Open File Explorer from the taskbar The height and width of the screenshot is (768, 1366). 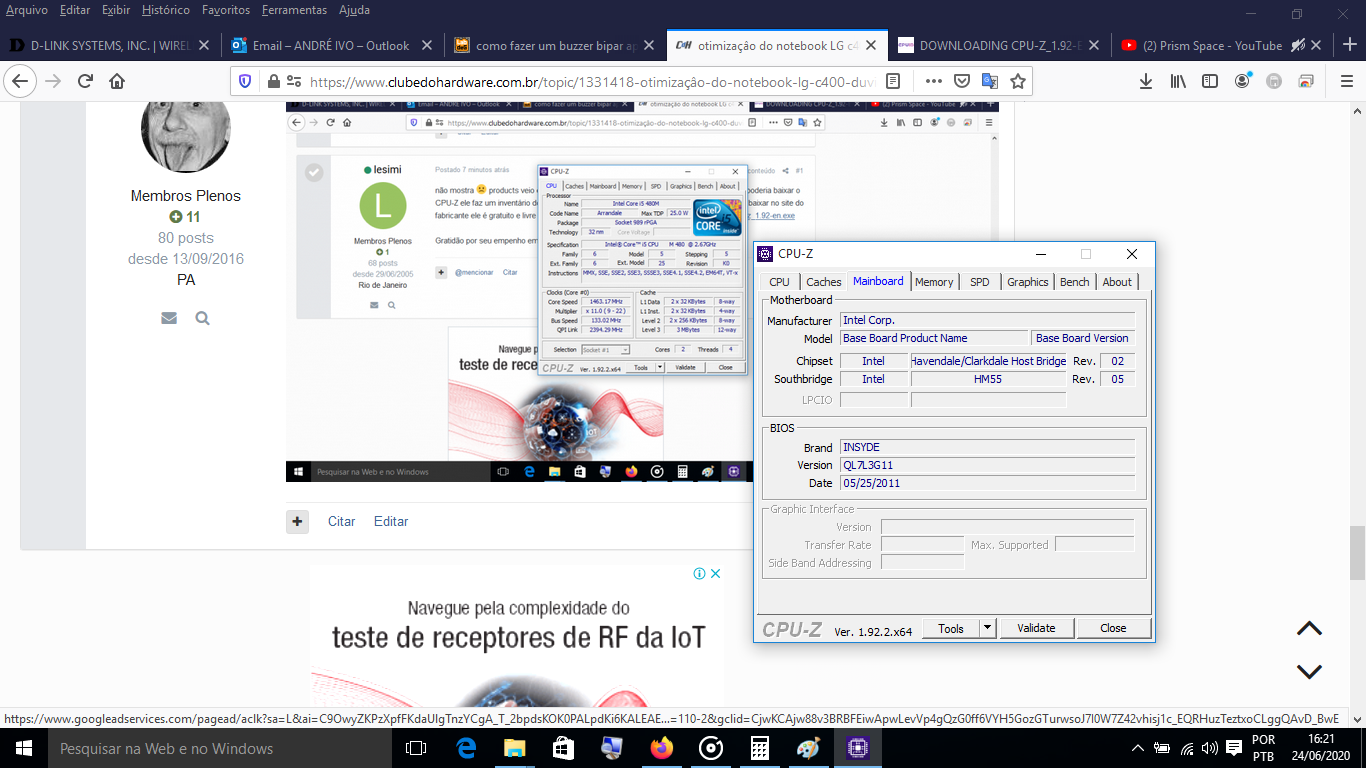click(514, 748)
